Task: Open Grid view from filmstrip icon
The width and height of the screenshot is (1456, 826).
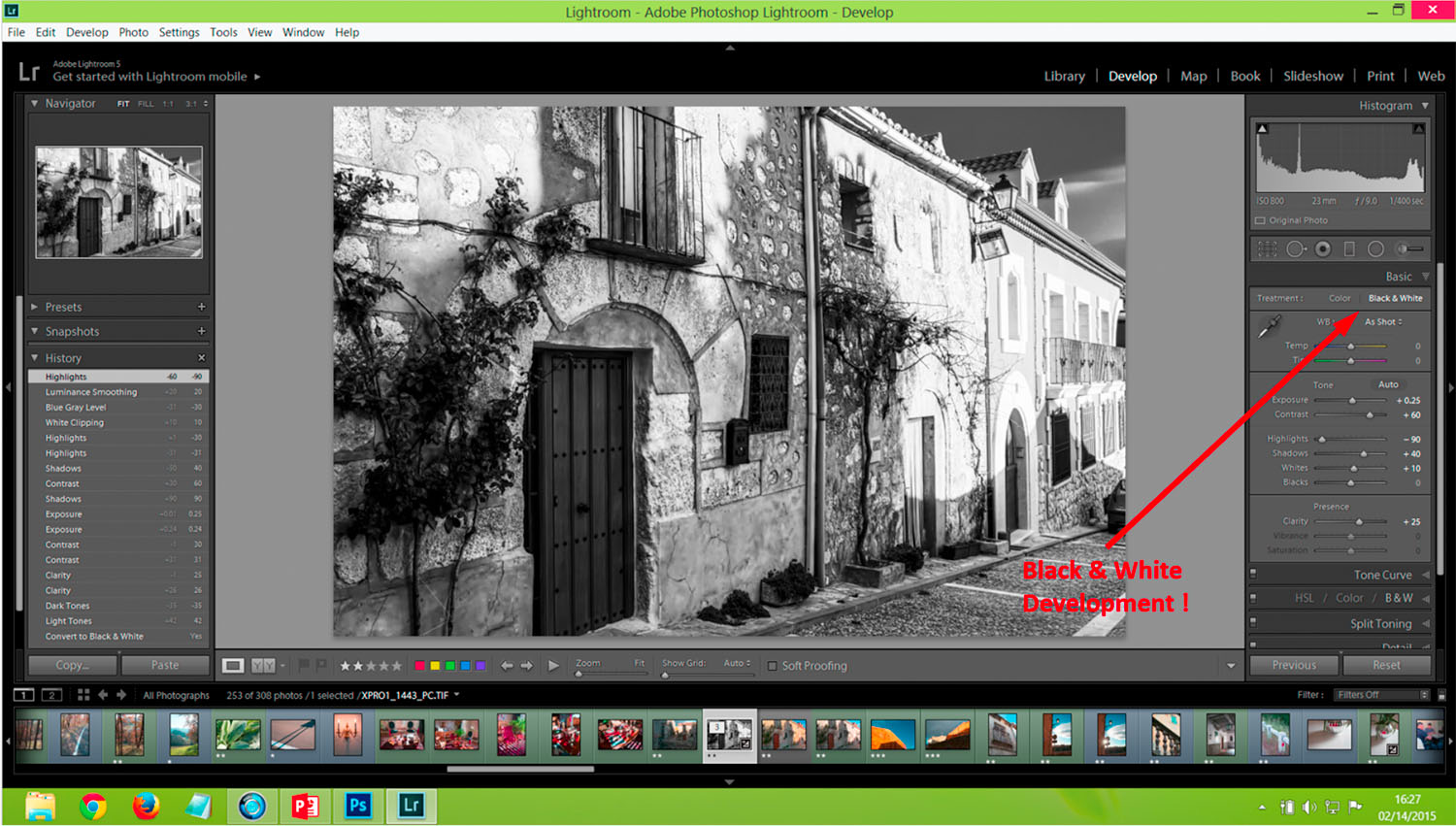Action: 83,695
